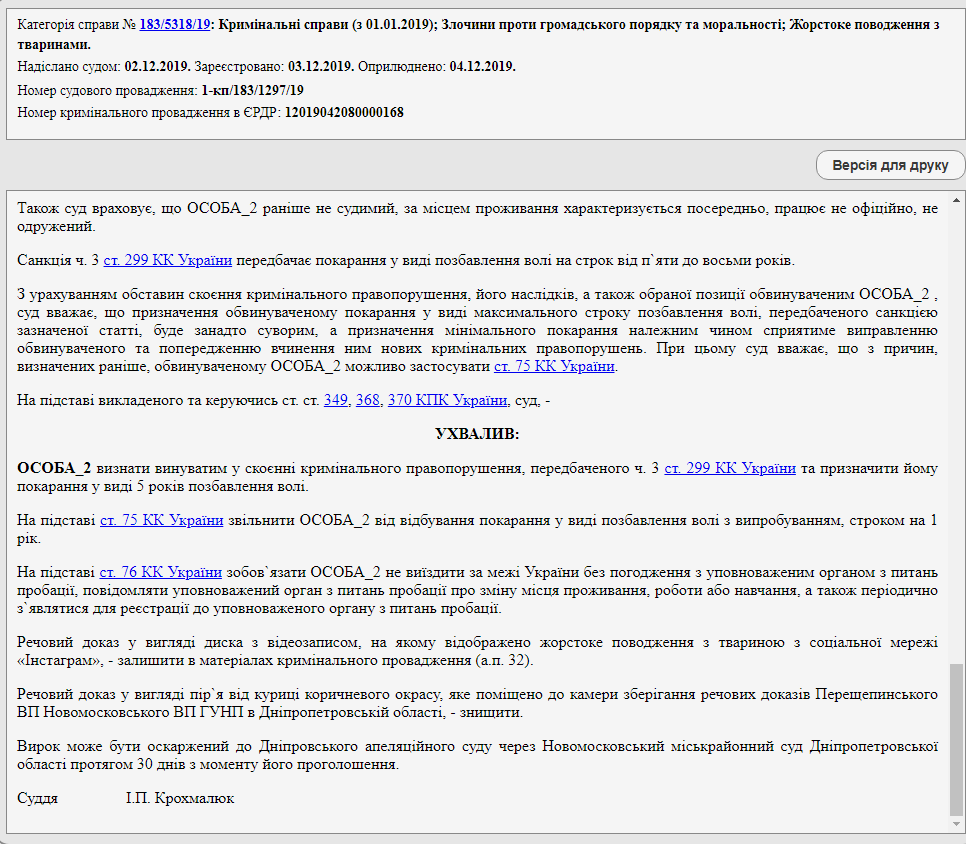This screenshot has width=966, height=844.
Task: Follow the article 349 link
Action: click(336, 400)
